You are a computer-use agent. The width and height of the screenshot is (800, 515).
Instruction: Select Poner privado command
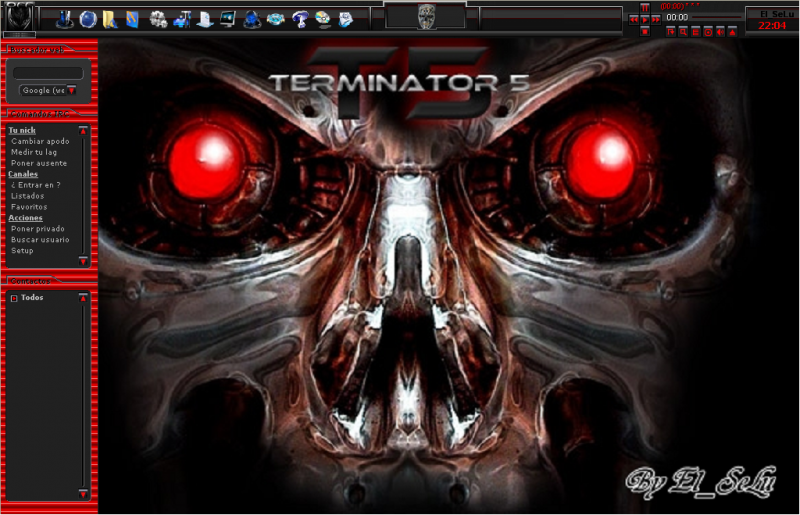tap(38, 229)
